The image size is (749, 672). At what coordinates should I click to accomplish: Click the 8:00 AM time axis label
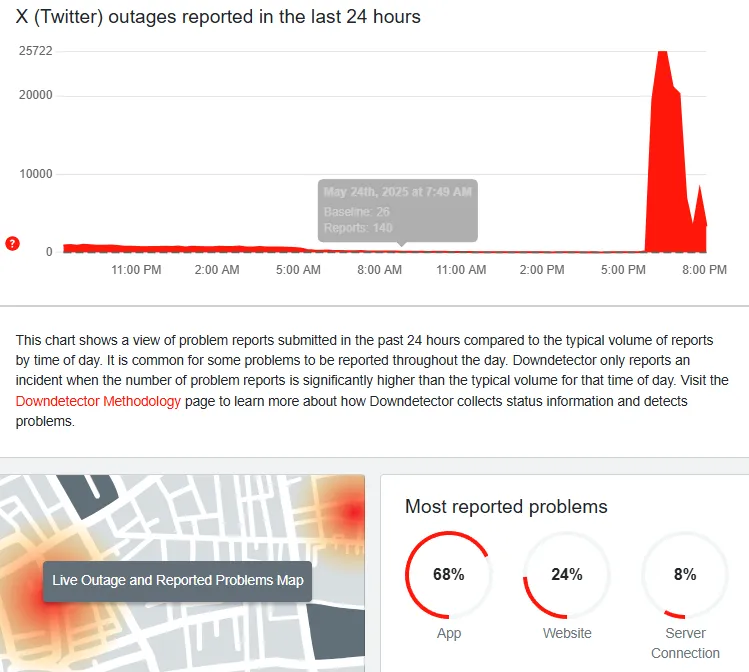tap(379, 270)
